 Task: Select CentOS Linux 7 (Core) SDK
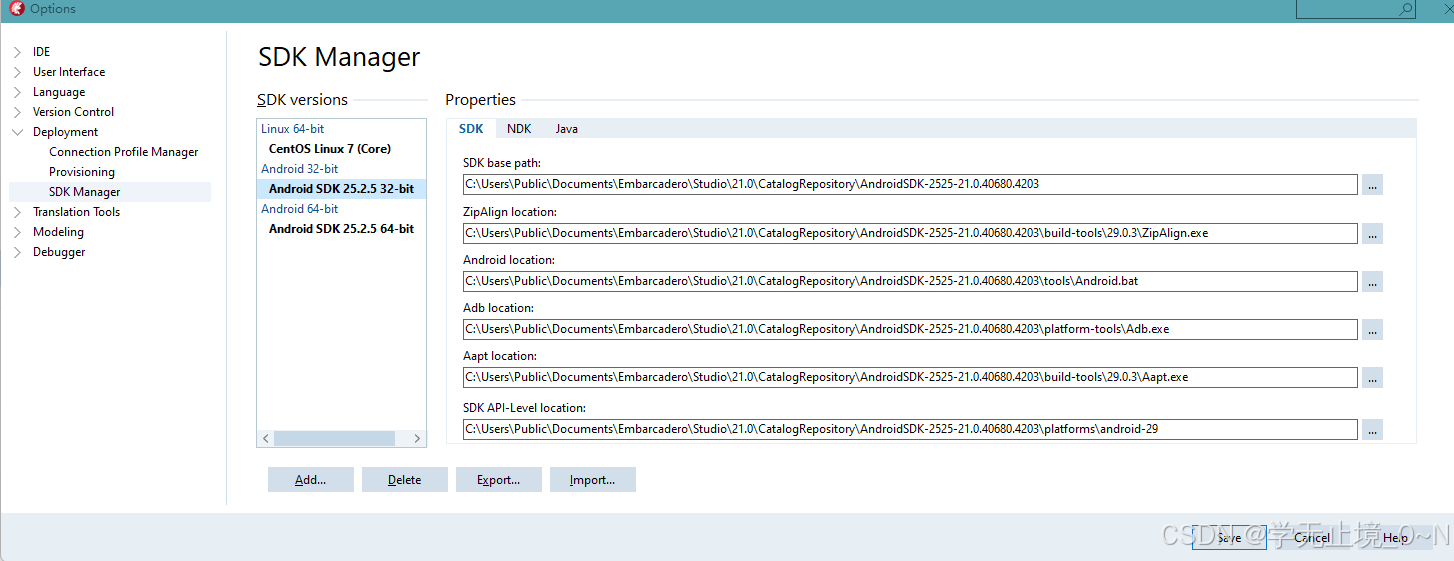330,149
